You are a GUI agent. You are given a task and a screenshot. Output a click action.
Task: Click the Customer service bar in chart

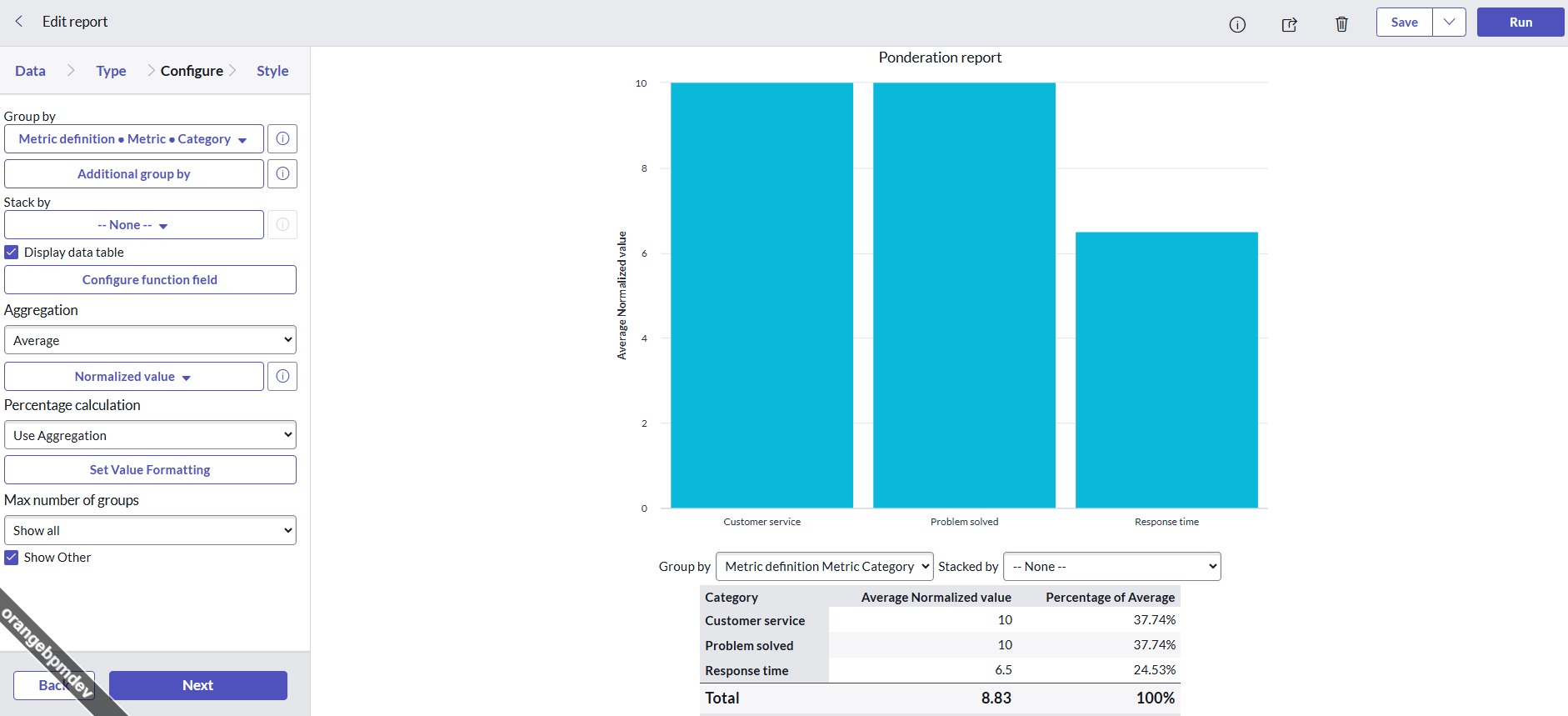pyautogui.click(x=762, y=295)
